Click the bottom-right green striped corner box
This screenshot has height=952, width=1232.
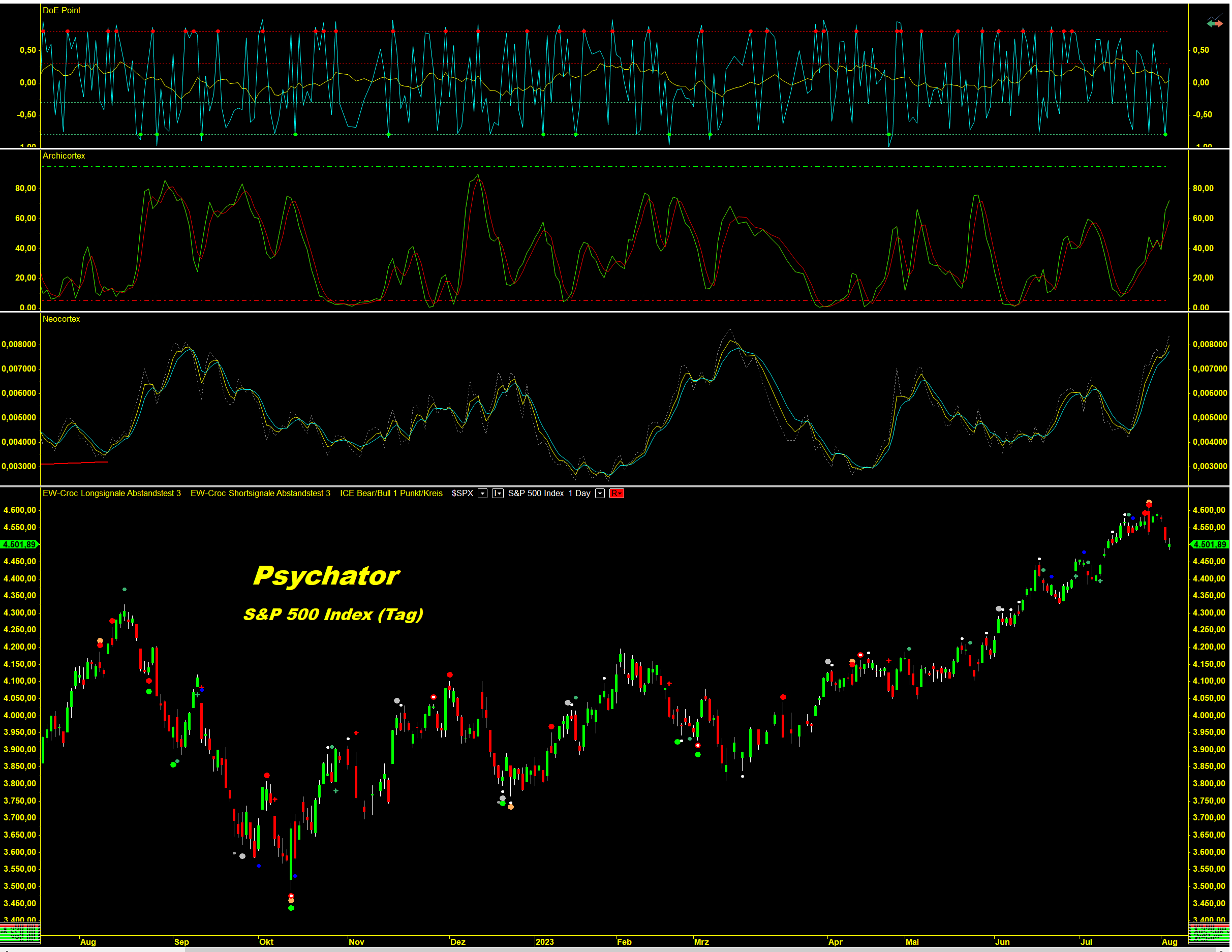[1208, 933]
